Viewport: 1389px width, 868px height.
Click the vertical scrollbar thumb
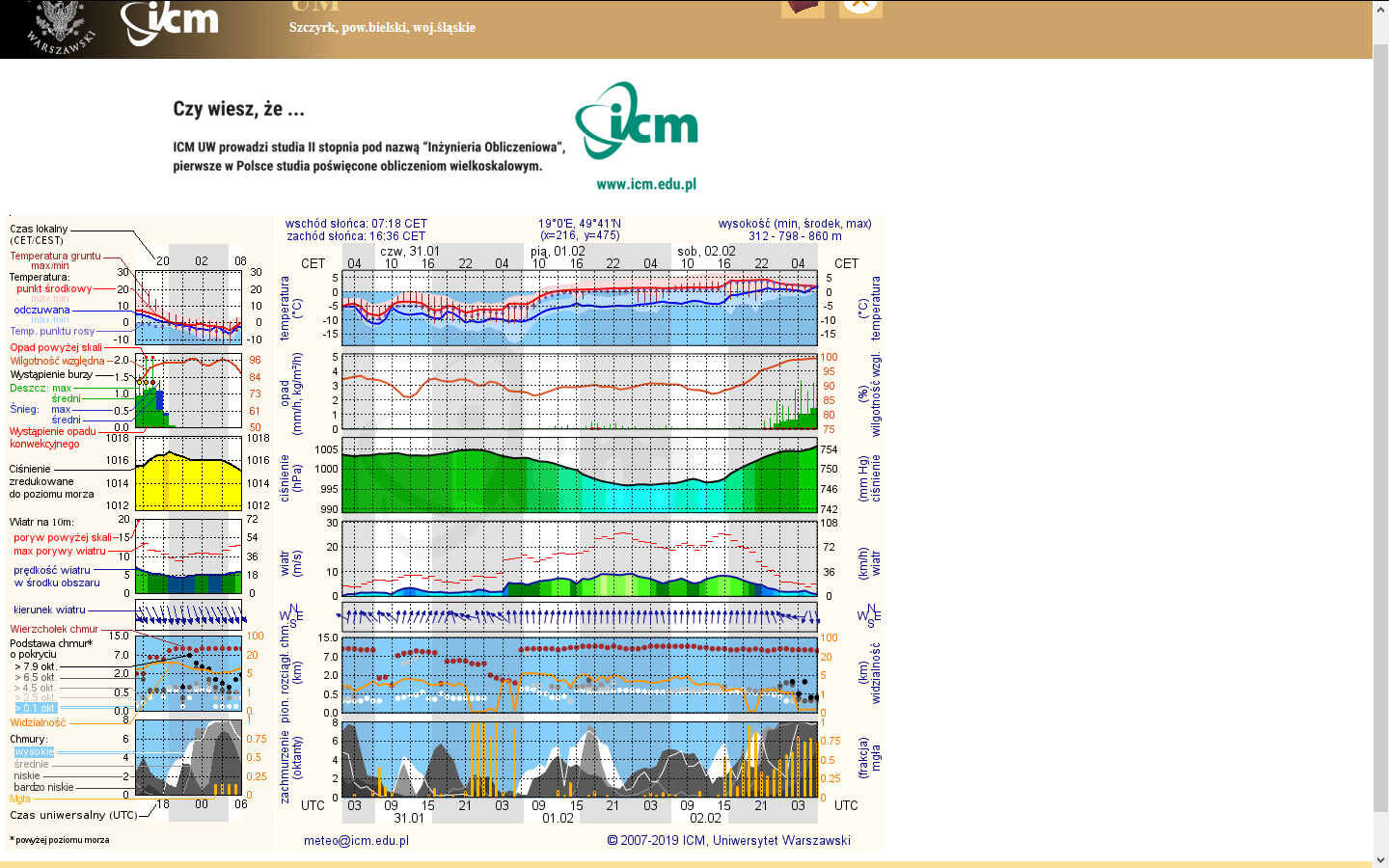click(1380, 427)
